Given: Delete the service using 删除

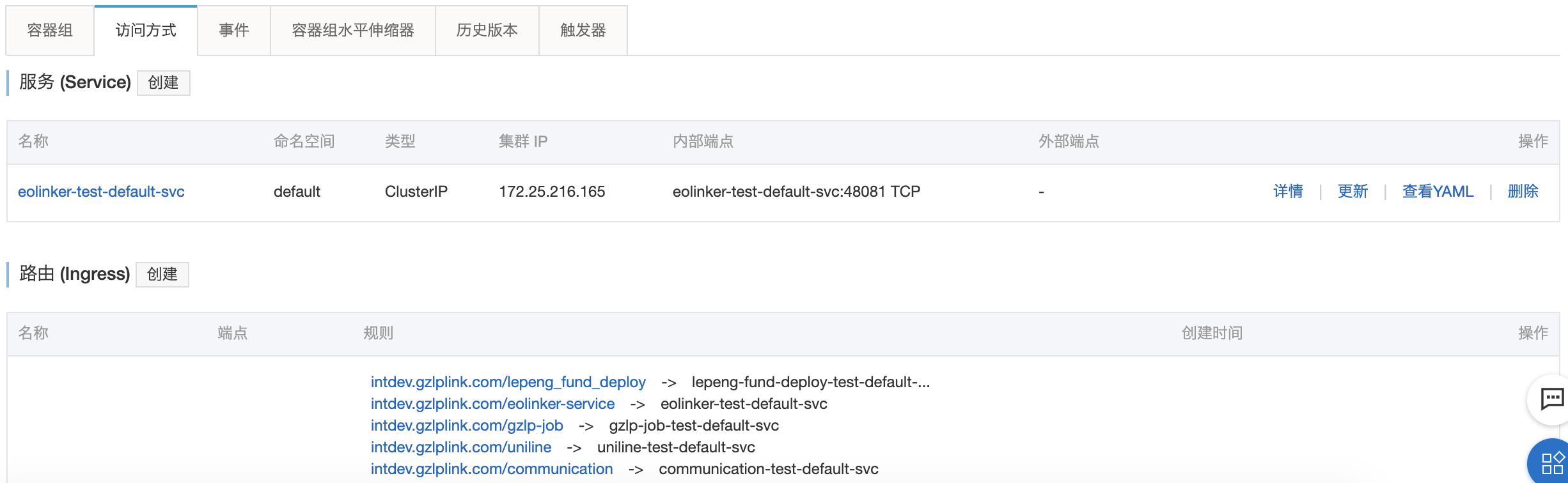Looking at the screenshot, I should coord(1523,192).
